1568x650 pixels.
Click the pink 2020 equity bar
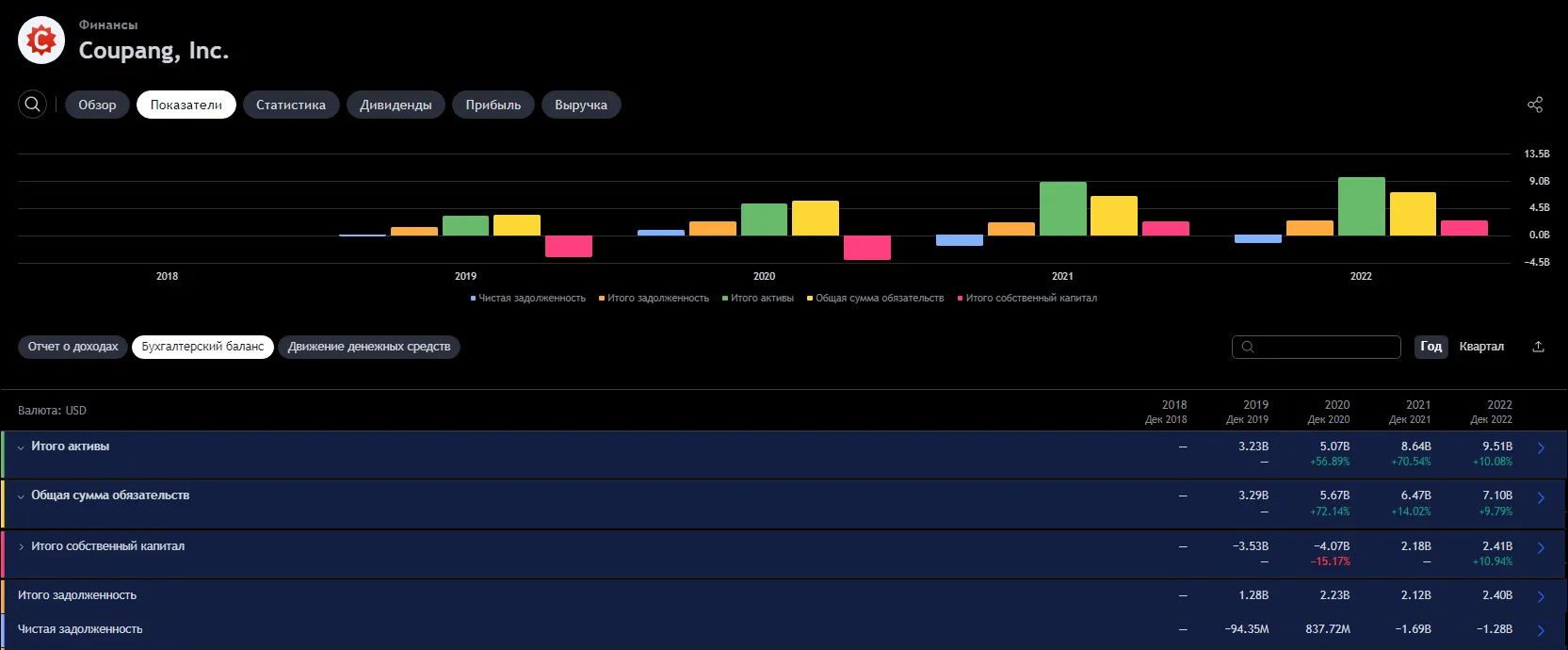867,248
